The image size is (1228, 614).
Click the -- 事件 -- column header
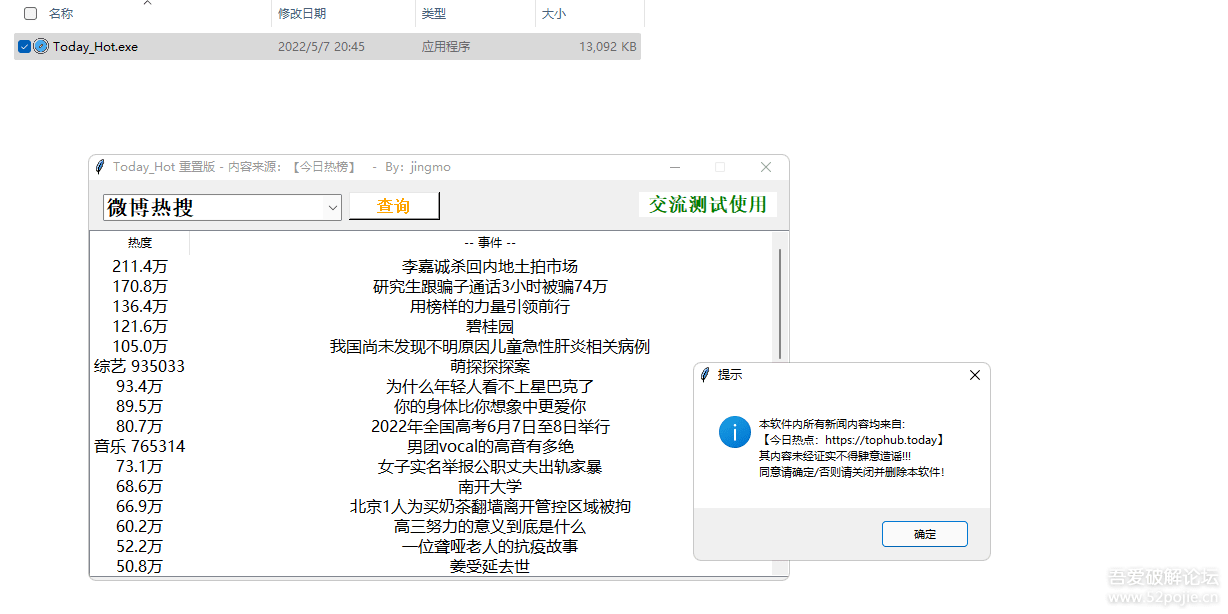point(490,242)
